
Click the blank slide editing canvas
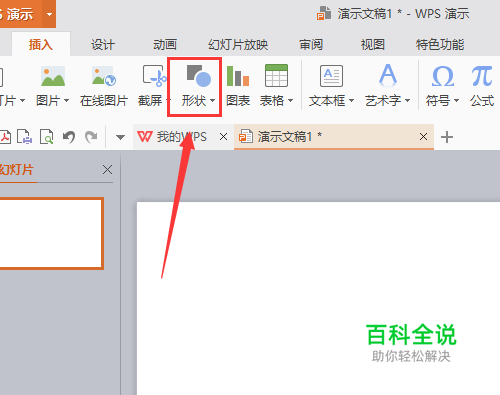pyautogui.click(x=318, y=298)
